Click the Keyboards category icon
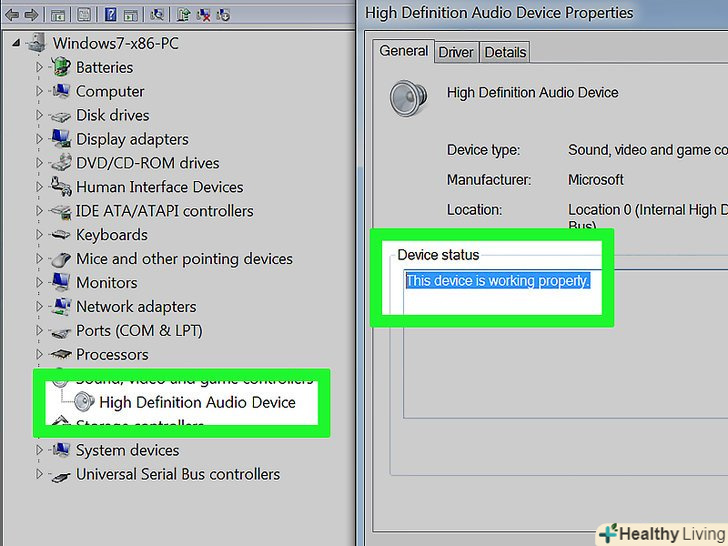 pos(61,235)
